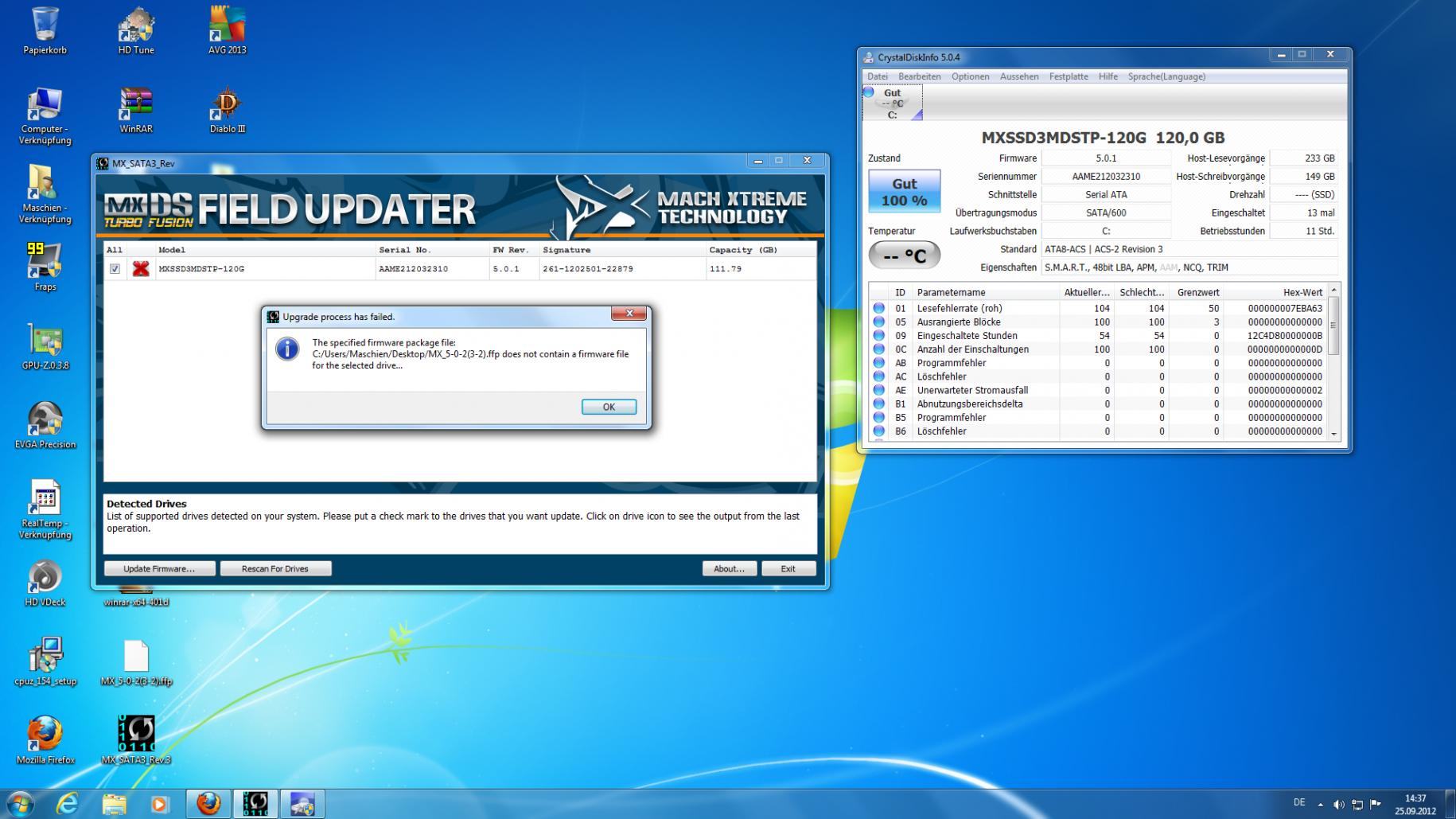Click the DE language indicator in tray
The image size is (1456, 819).
pos(1299,802)
